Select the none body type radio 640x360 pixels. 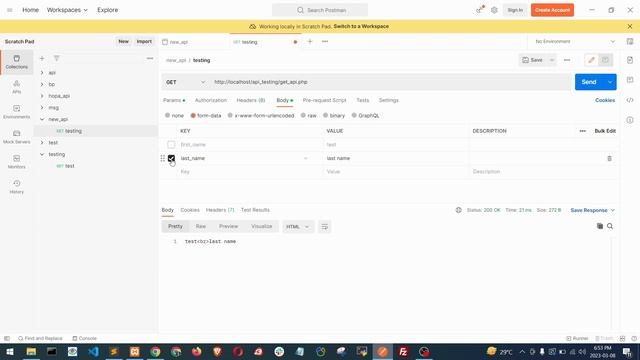tap(167, 116)
